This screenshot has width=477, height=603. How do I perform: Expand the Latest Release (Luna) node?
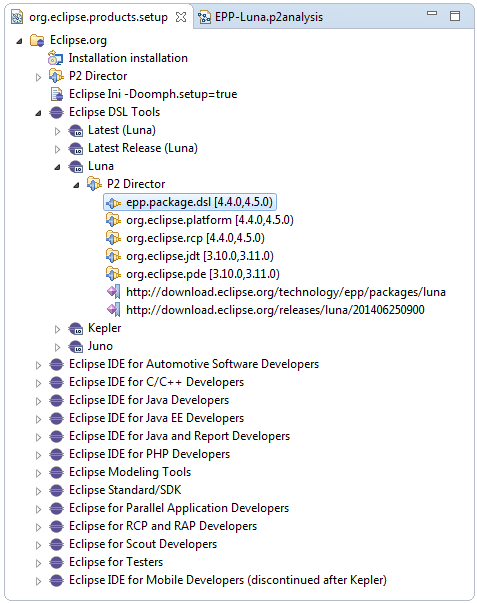(57, 149)
